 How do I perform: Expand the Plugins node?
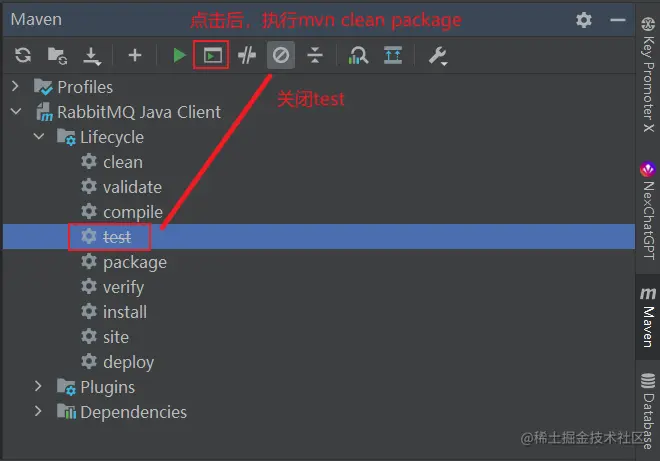click(38, 386)
